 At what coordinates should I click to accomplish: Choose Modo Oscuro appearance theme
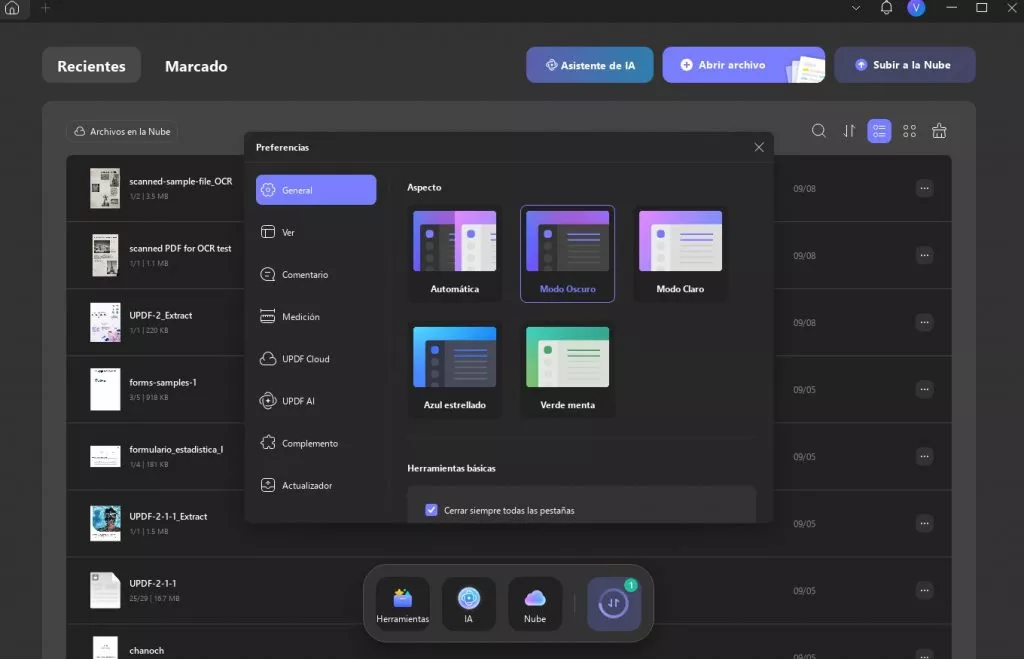pos(568,253)
